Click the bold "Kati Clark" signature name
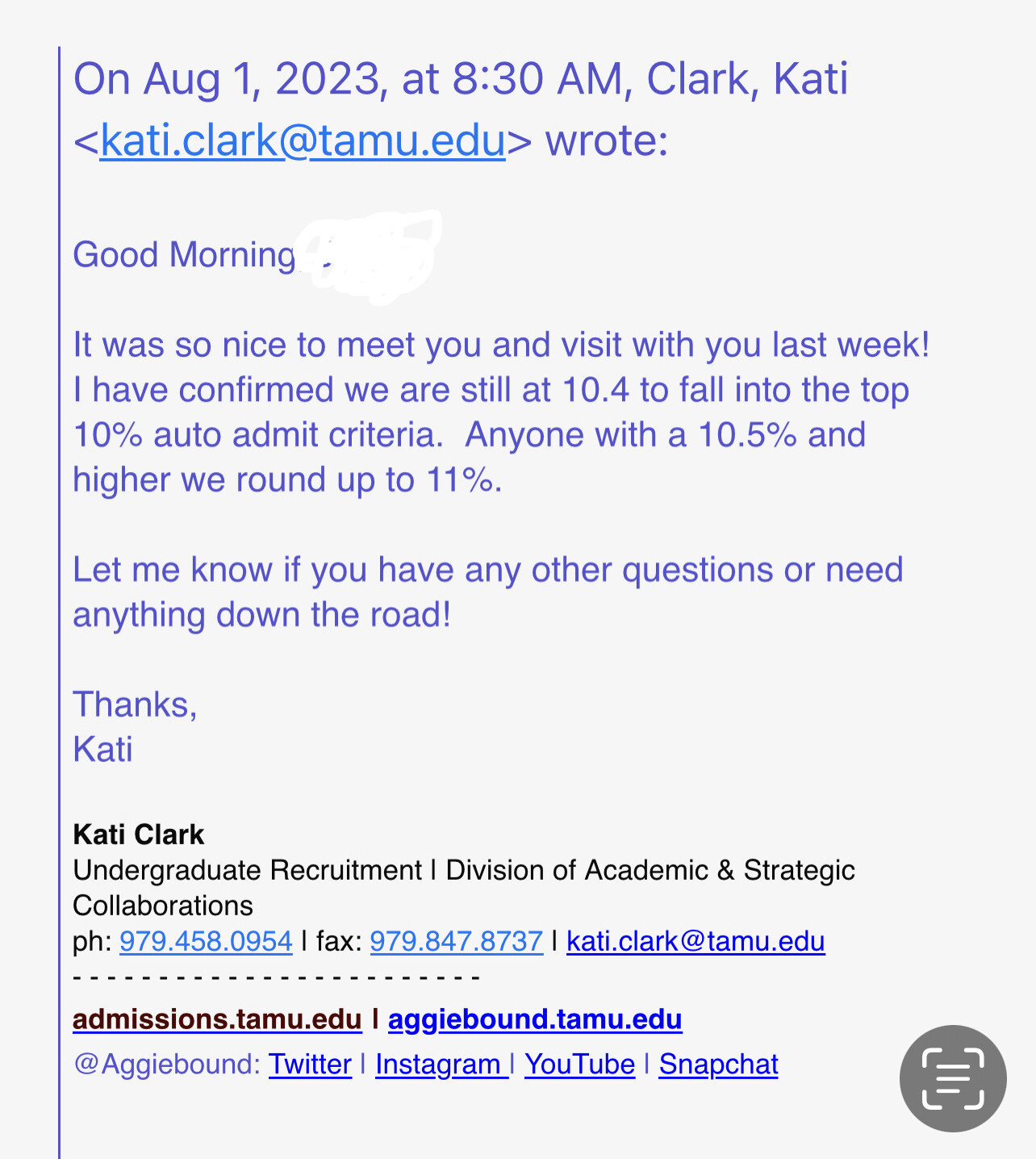The width and height of the screenshot is (1036, 1159). 139,835
